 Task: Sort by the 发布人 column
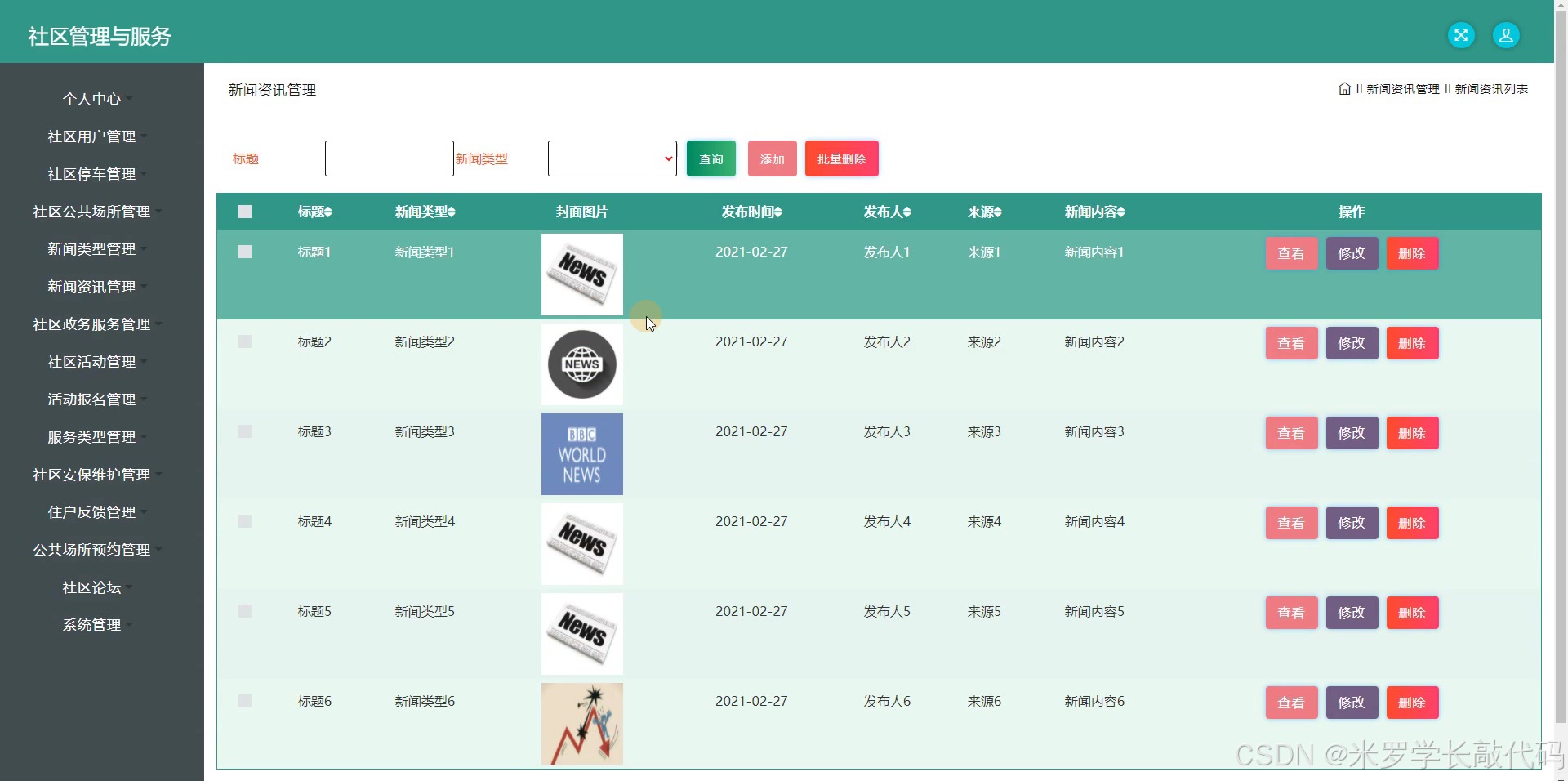(885, 212)
